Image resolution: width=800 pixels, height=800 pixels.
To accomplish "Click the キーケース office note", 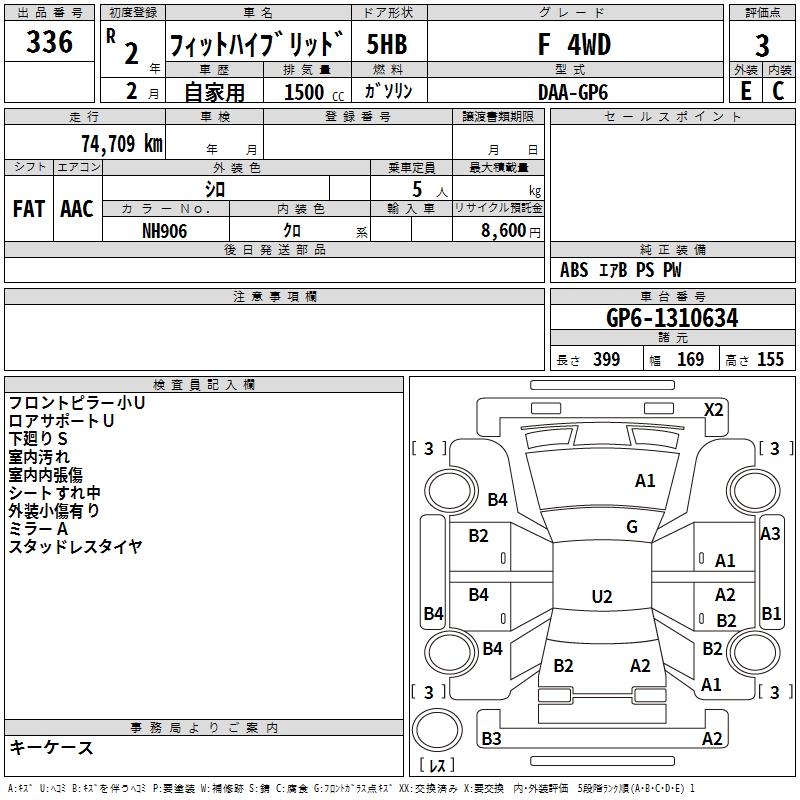I will coord(52,747).
